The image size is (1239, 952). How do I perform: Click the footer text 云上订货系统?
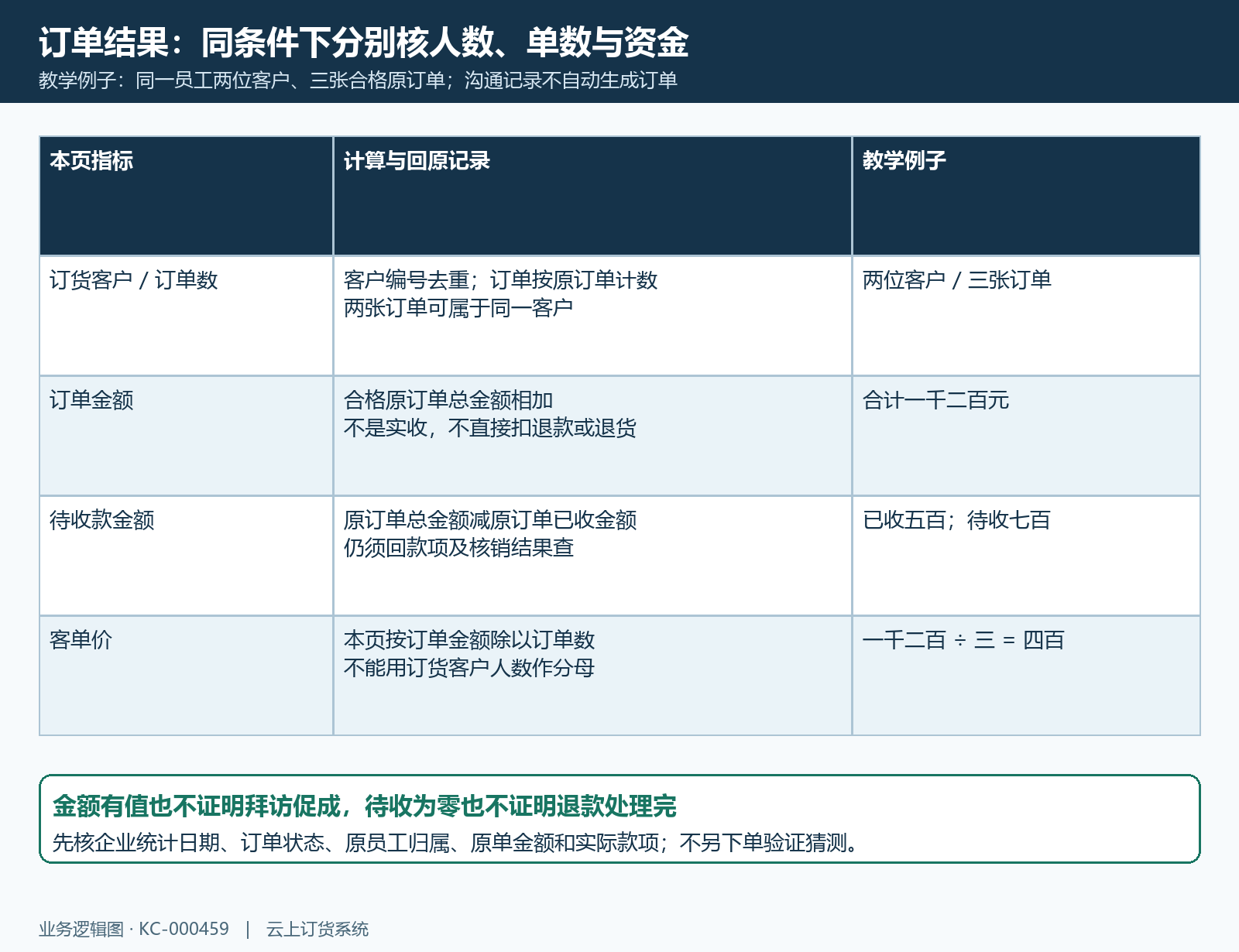click(317, 929)
